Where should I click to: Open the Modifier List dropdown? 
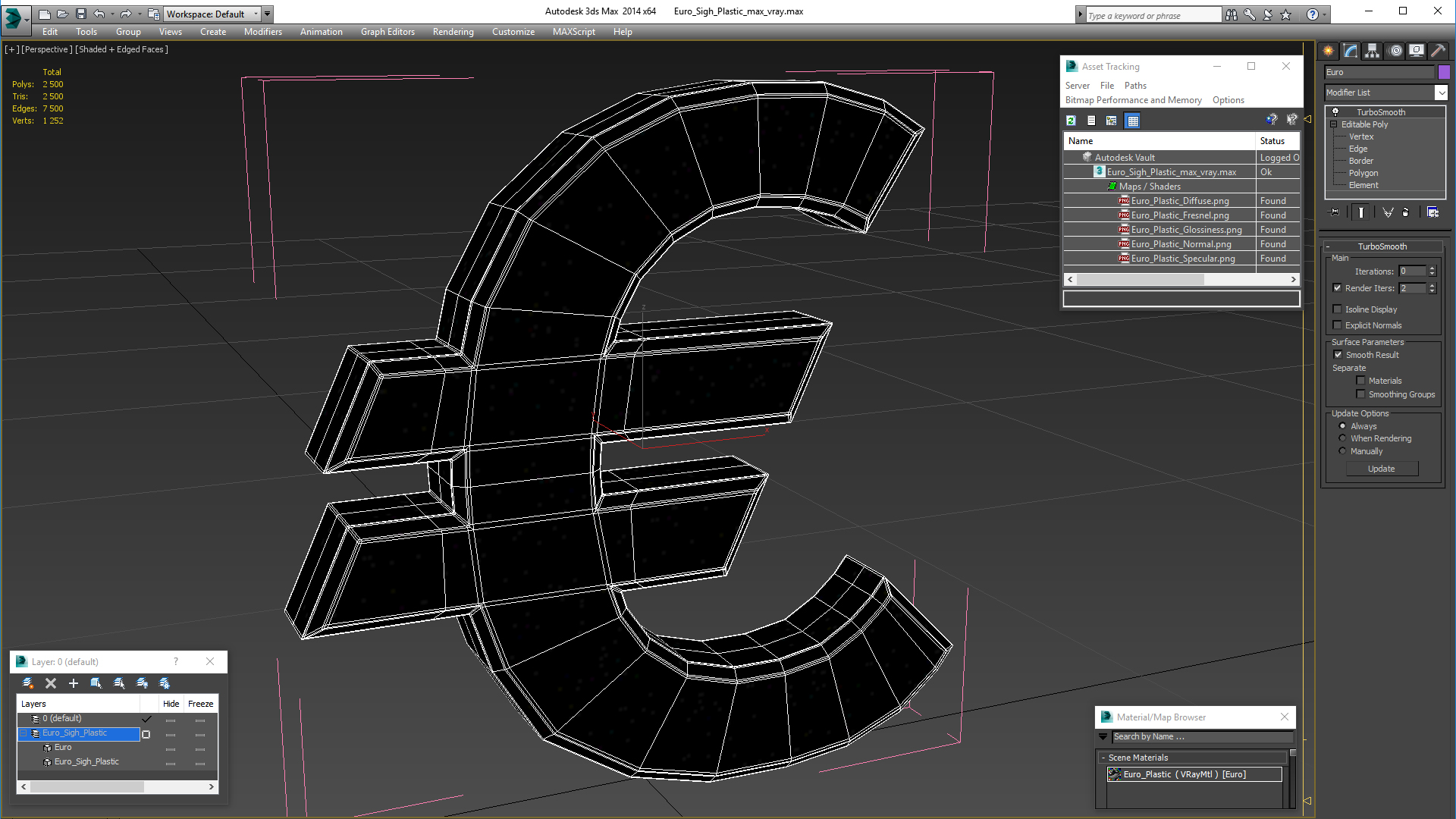(1441, 93)
